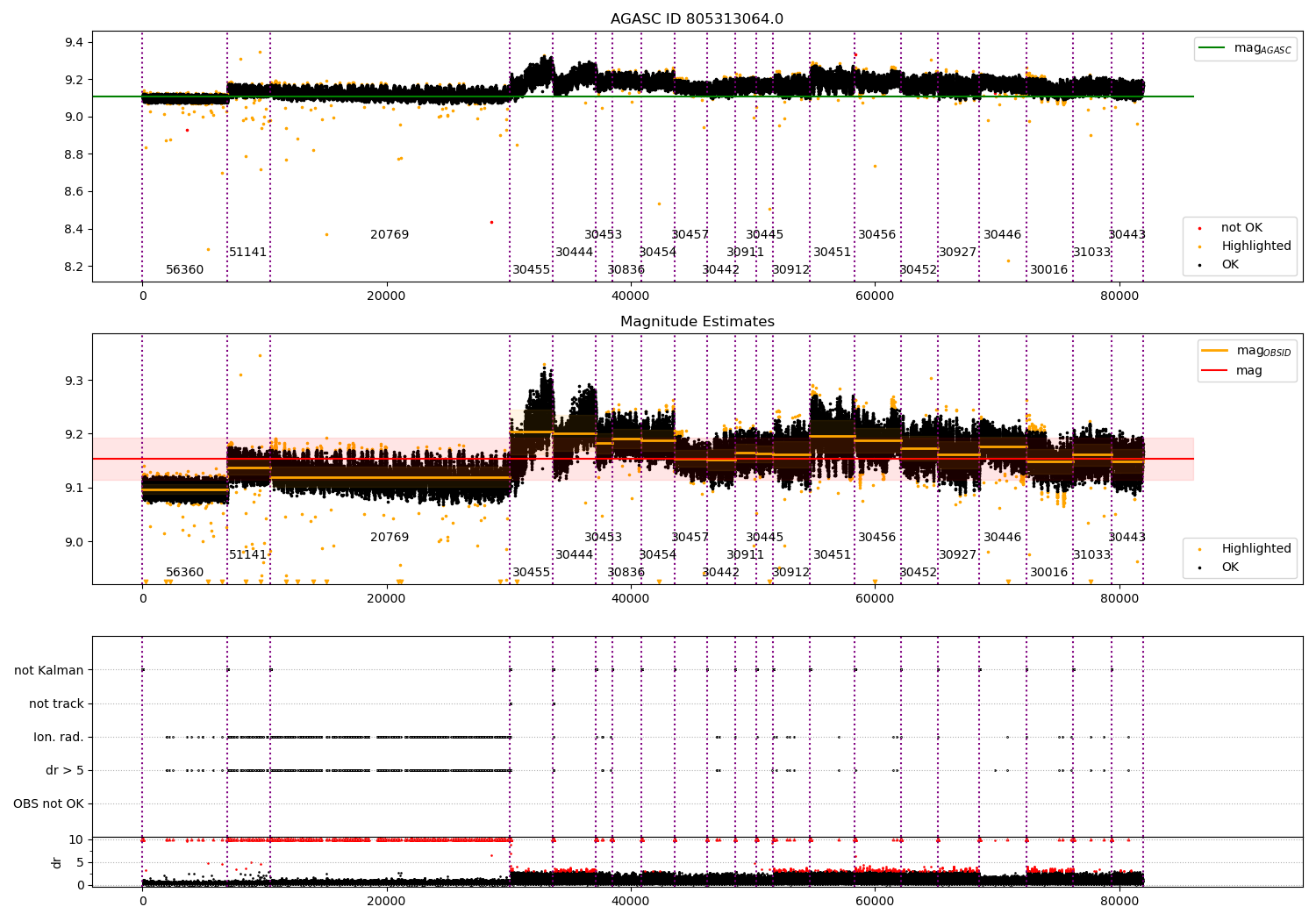Click obsid label 30457 in top plot
This screenshot has width=1316, height=921.
pyautogui.click(x=690, y=235)
